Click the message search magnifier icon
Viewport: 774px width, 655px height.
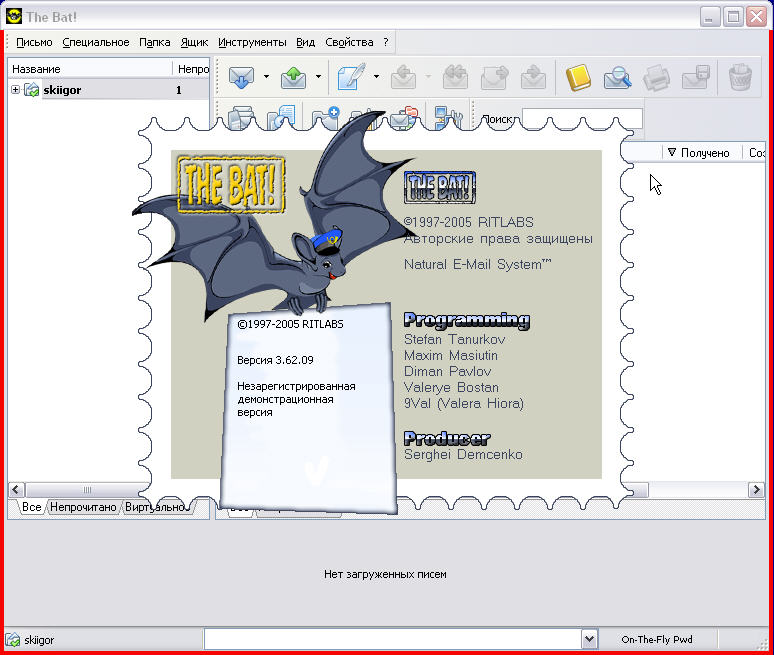(x=617, y=77)
